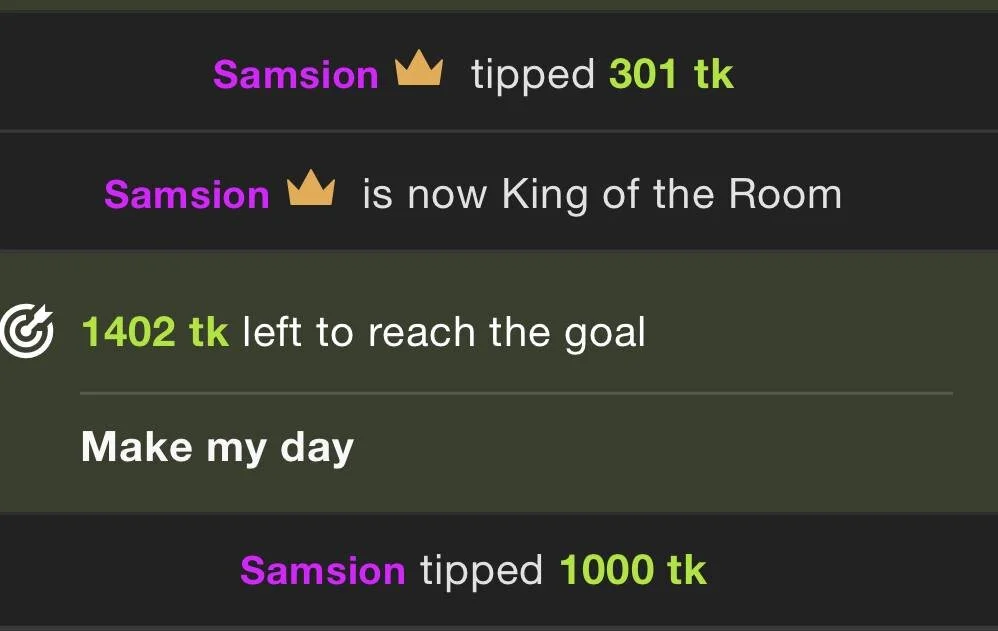Open Samsion's profile from King of the Room message
This screenshot has width=998, height=631.
click(x=187, y=194)
